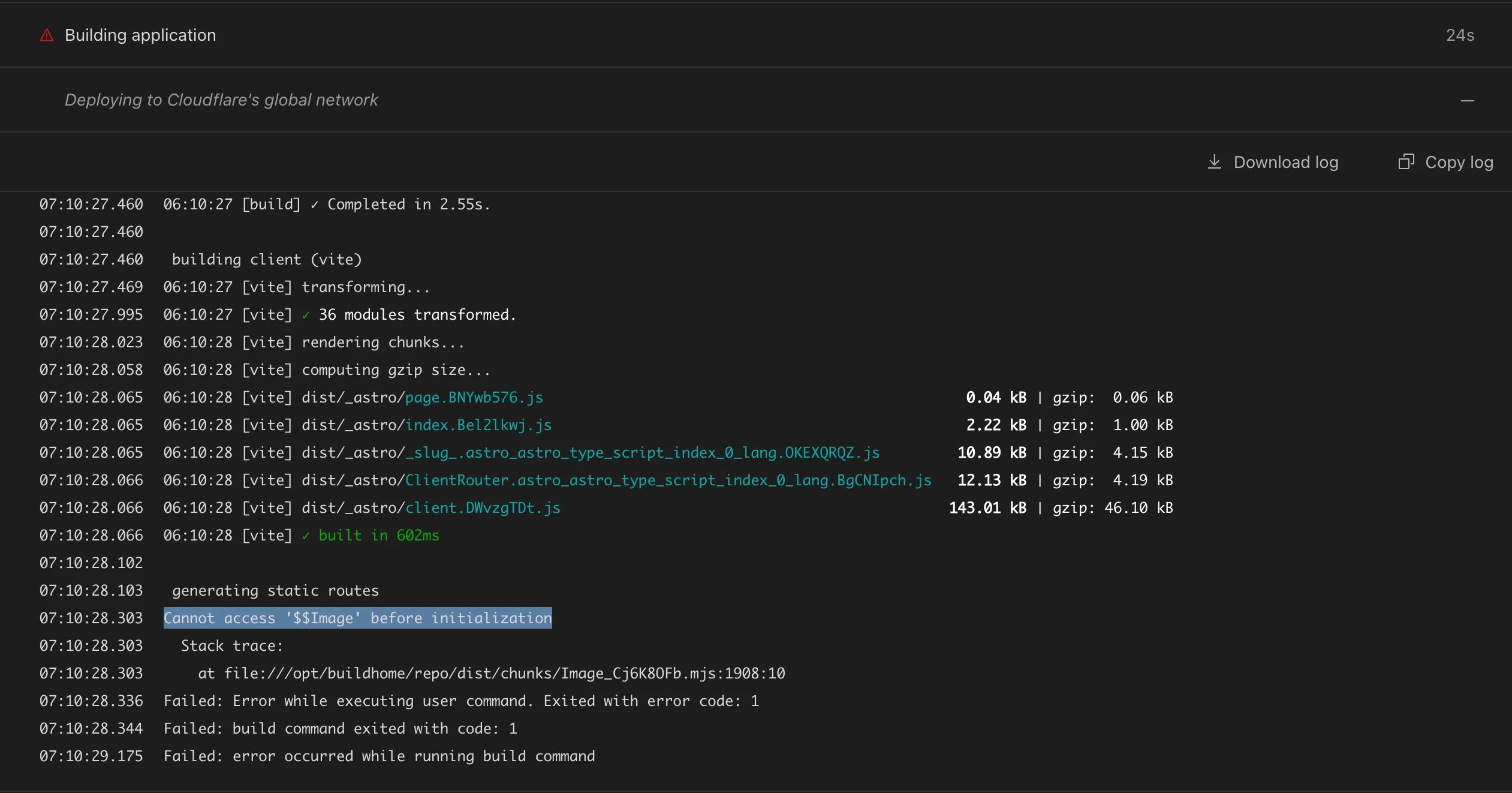Select the index.Bel2lkwj.js chunk filename

tap(477, 425)
